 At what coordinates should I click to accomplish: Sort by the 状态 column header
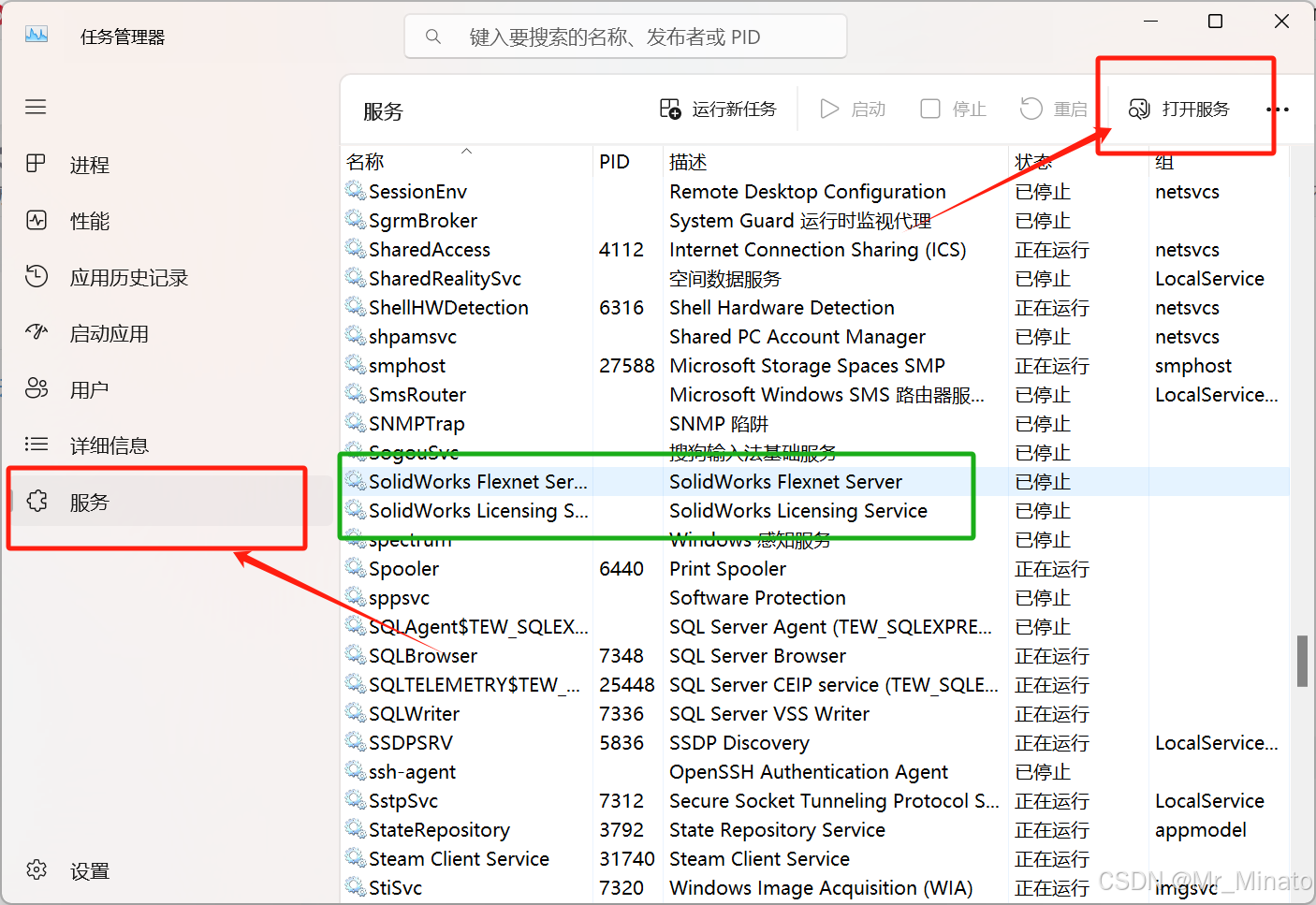click(x=1033, y=162)
